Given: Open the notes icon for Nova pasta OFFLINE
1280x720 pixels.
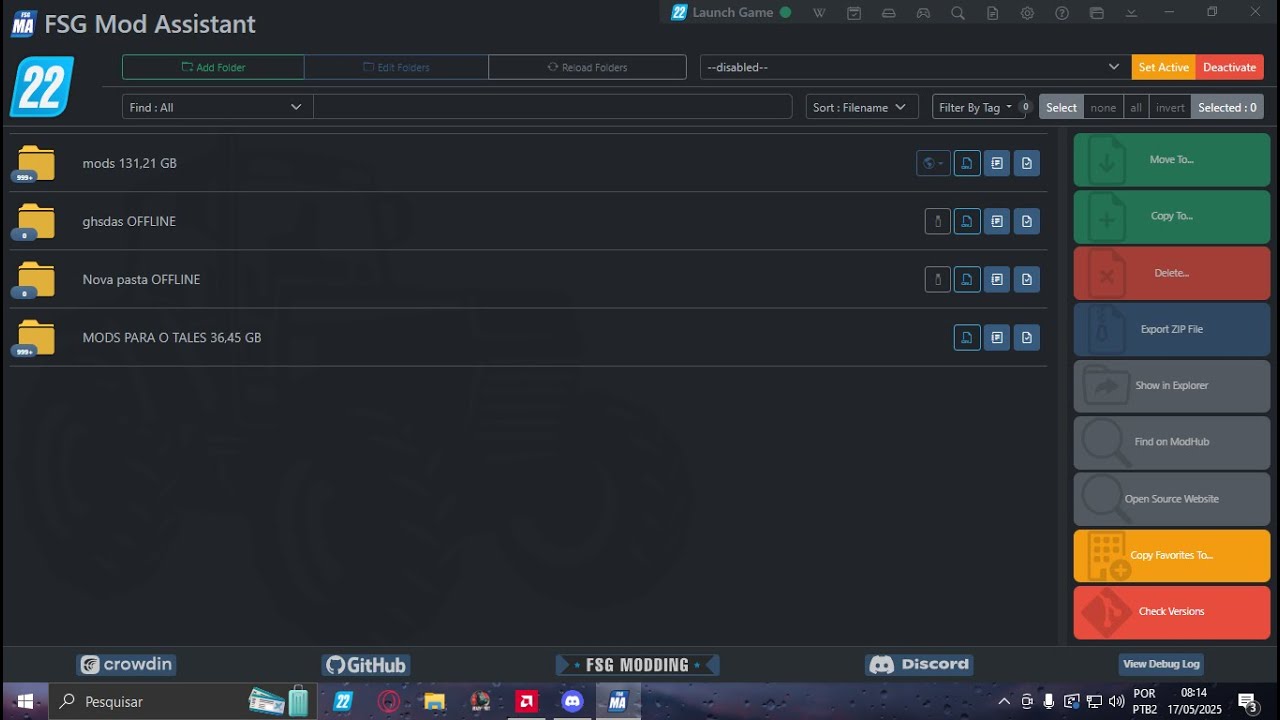Looking at the screenshot, I should tap(997, 279).
